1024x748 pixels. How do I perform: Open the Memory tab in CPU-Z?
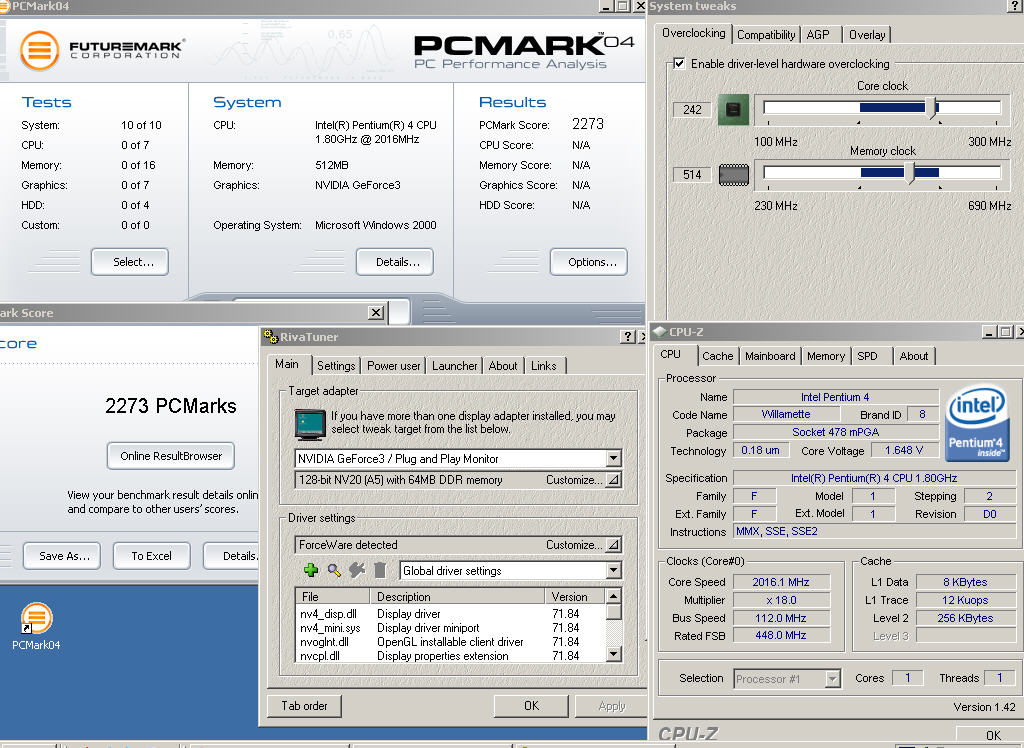[826, 356]
